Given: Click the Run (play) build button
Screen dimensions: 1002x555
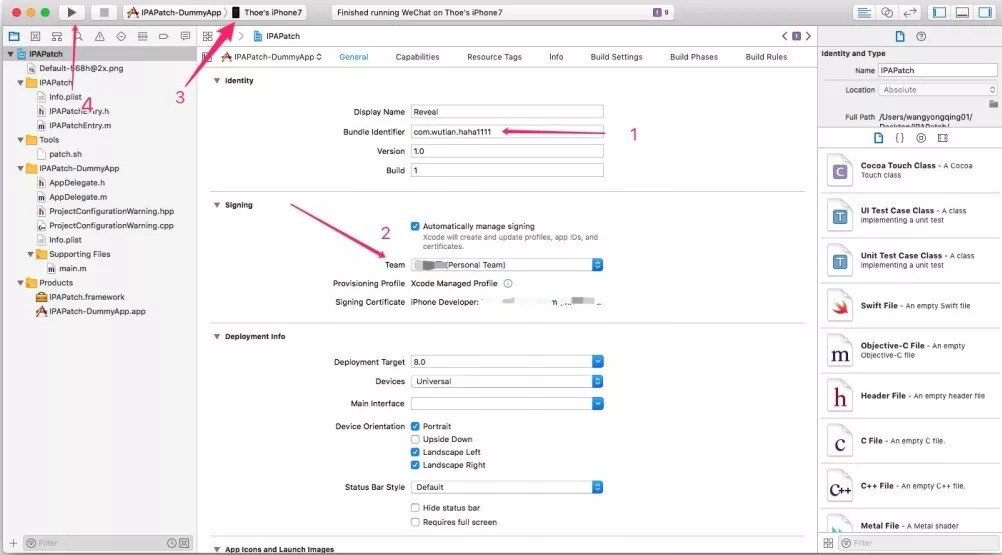Looking at the screenshot, I should point(71,12).
